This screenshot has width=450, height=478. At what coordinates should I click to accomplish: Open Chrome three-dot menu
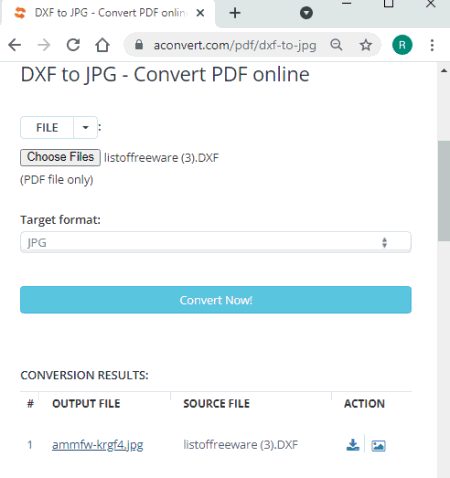tap(432, 45)
